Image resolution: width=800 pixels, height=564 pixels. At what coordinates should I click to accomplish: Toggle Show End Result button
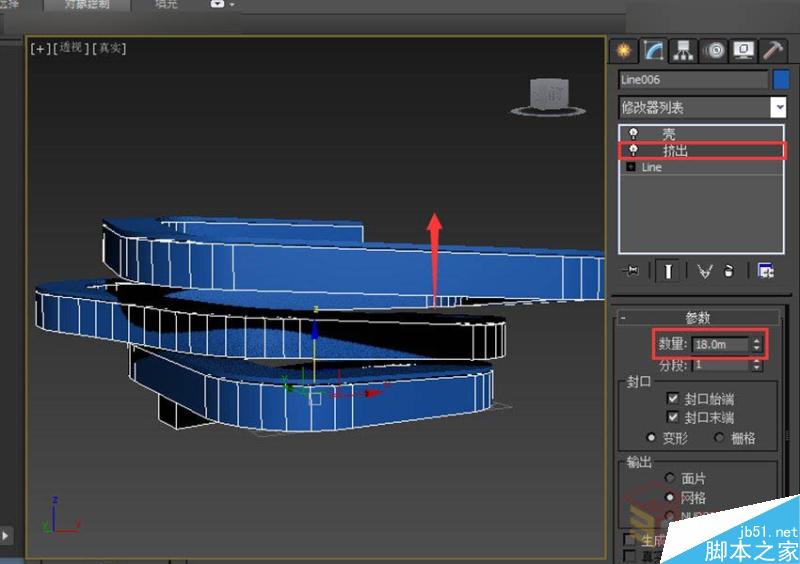pyautogui.click(x=665, y=271)
